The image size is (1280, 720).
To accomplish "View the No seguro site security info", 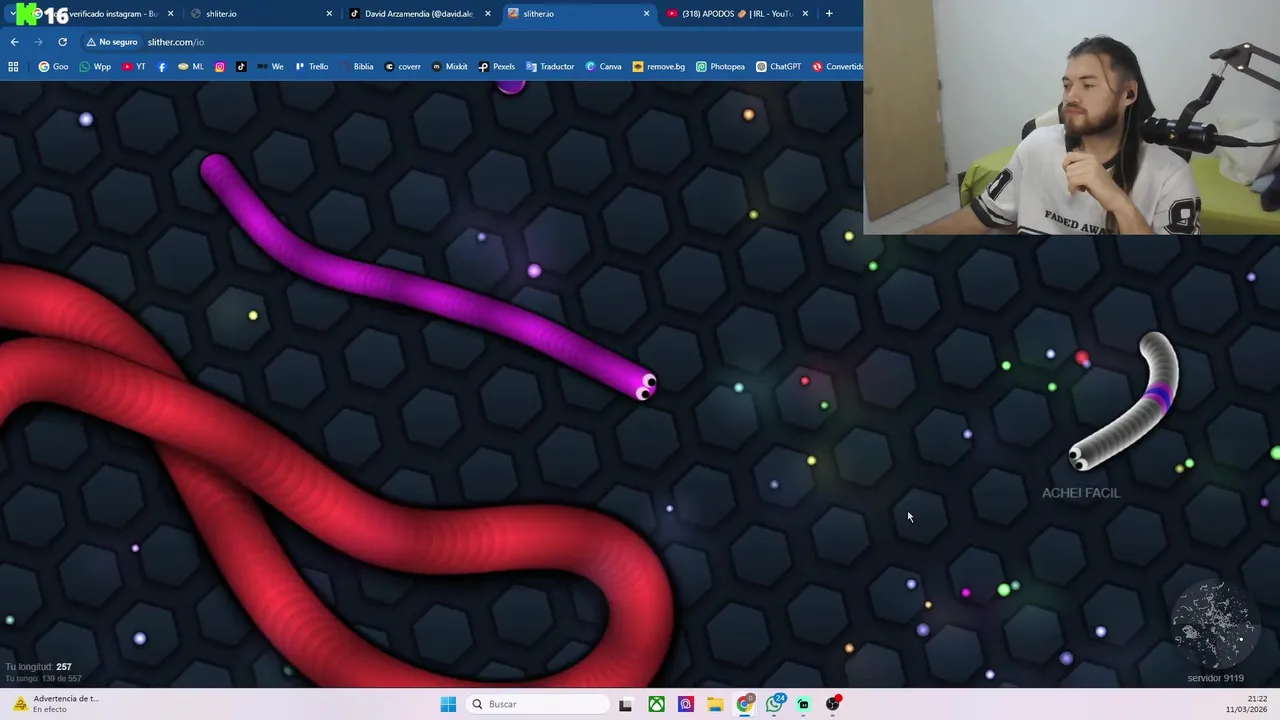I will pyautogui.click(x=112, y=42).
